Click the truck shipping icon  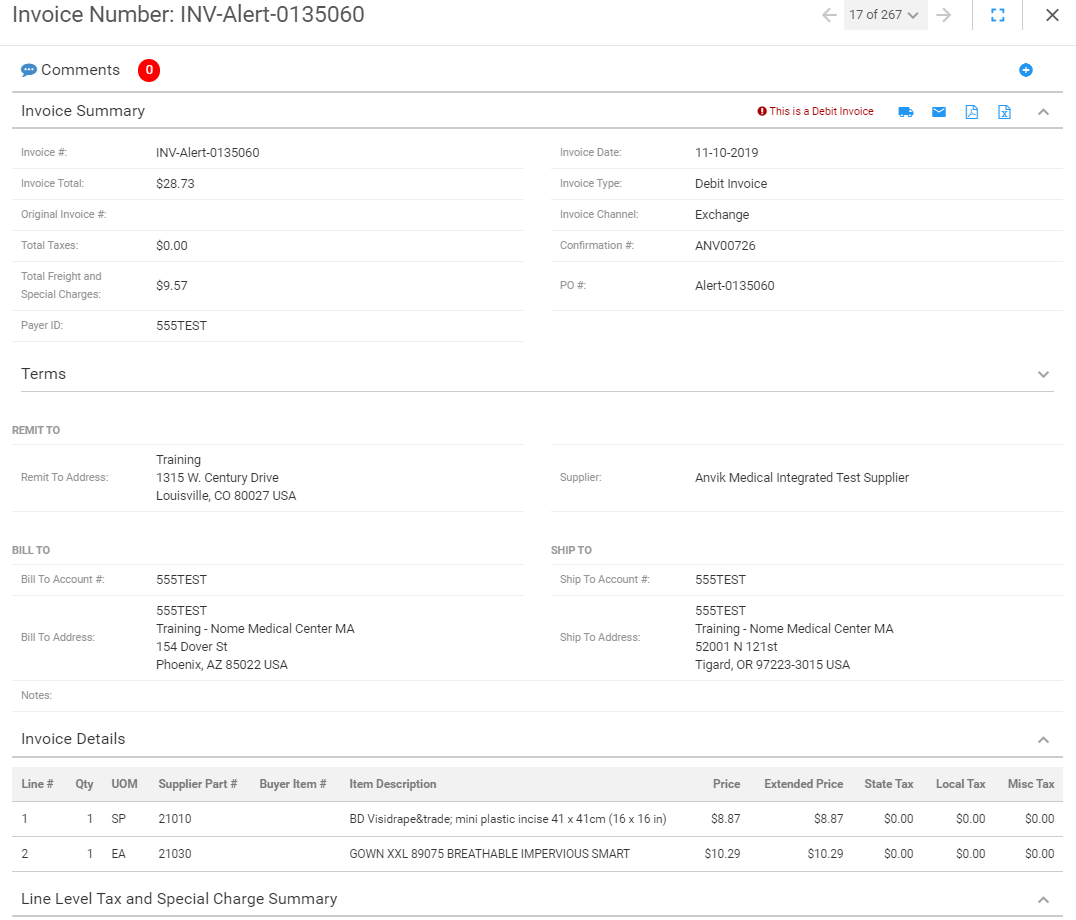[x=906, y=112]
